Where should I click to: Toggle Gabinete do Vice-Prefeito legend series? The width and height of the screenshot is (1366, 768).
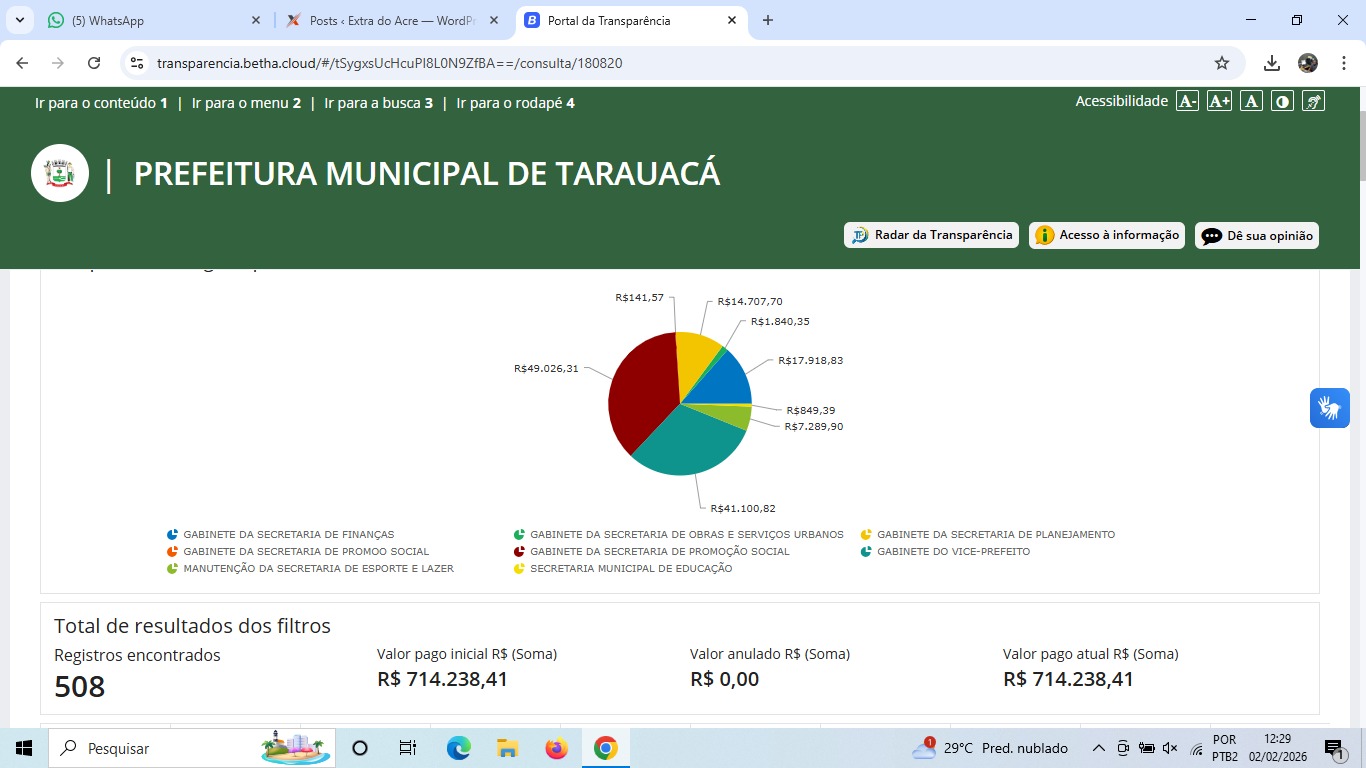[x=952, y=552]
